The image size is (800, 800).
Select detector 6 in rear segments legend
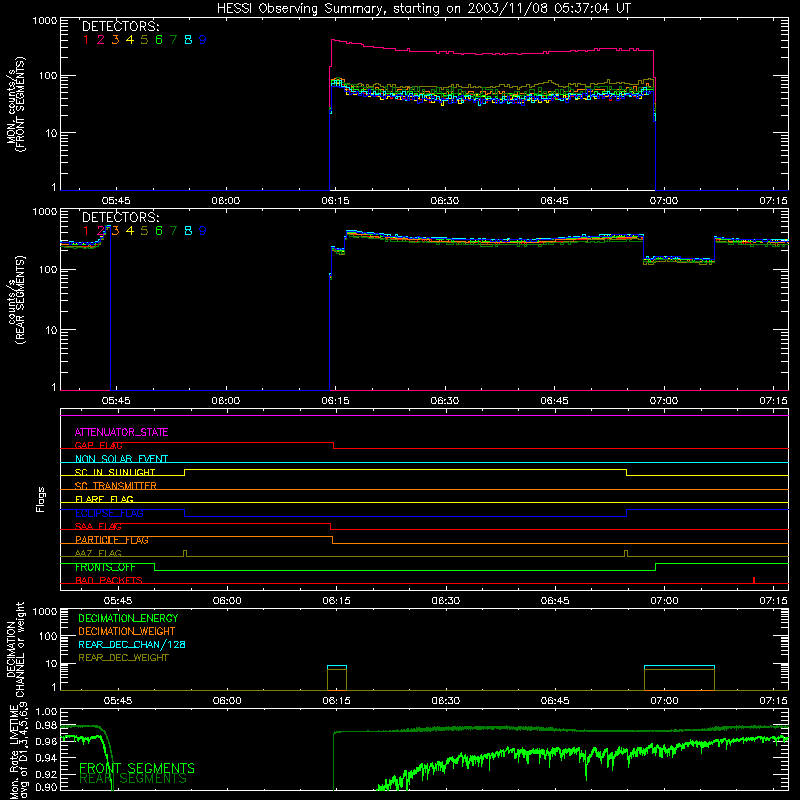pos(159,231)
